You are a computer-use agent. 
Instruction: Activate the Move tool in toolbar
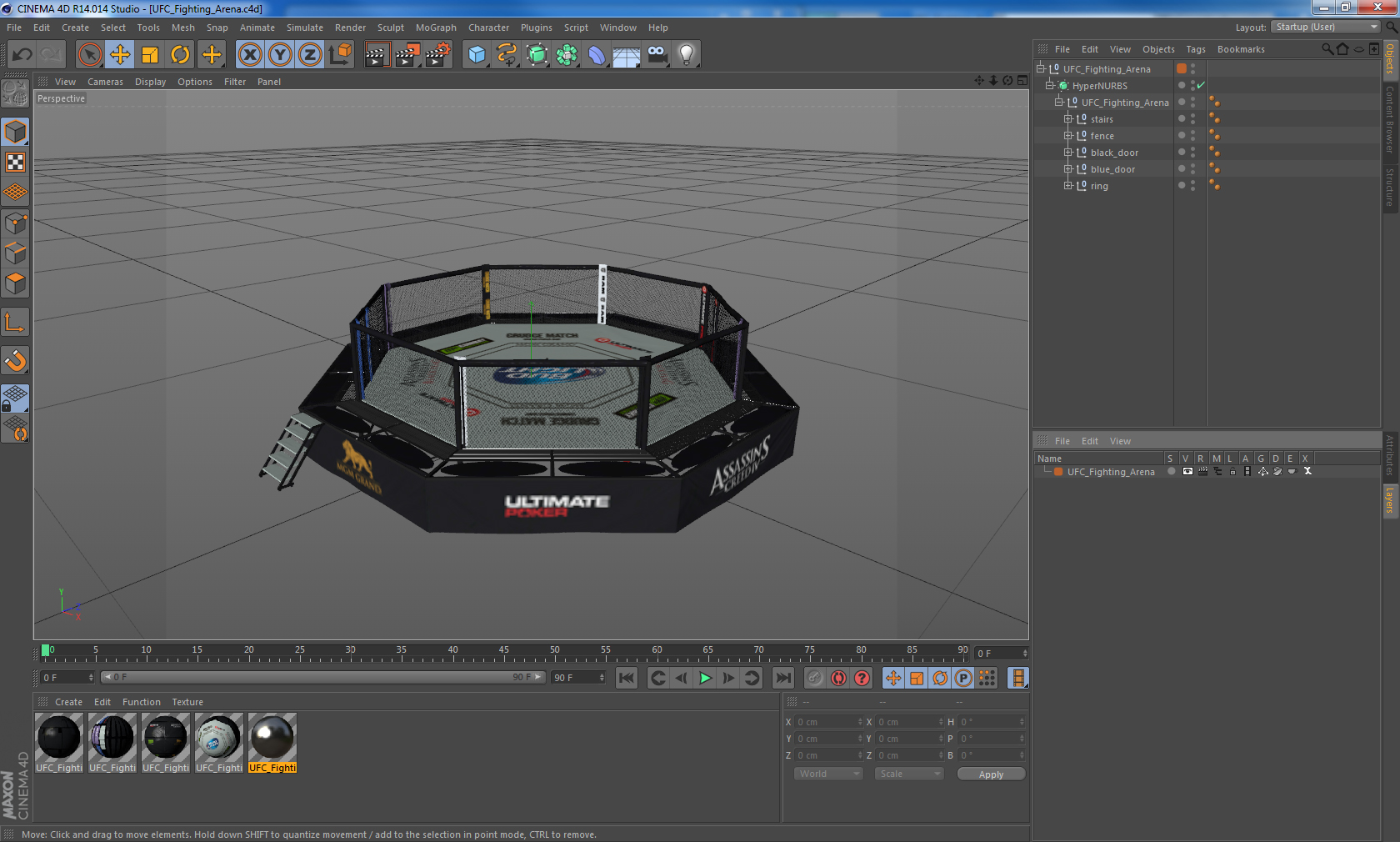[x=120, y=55]
